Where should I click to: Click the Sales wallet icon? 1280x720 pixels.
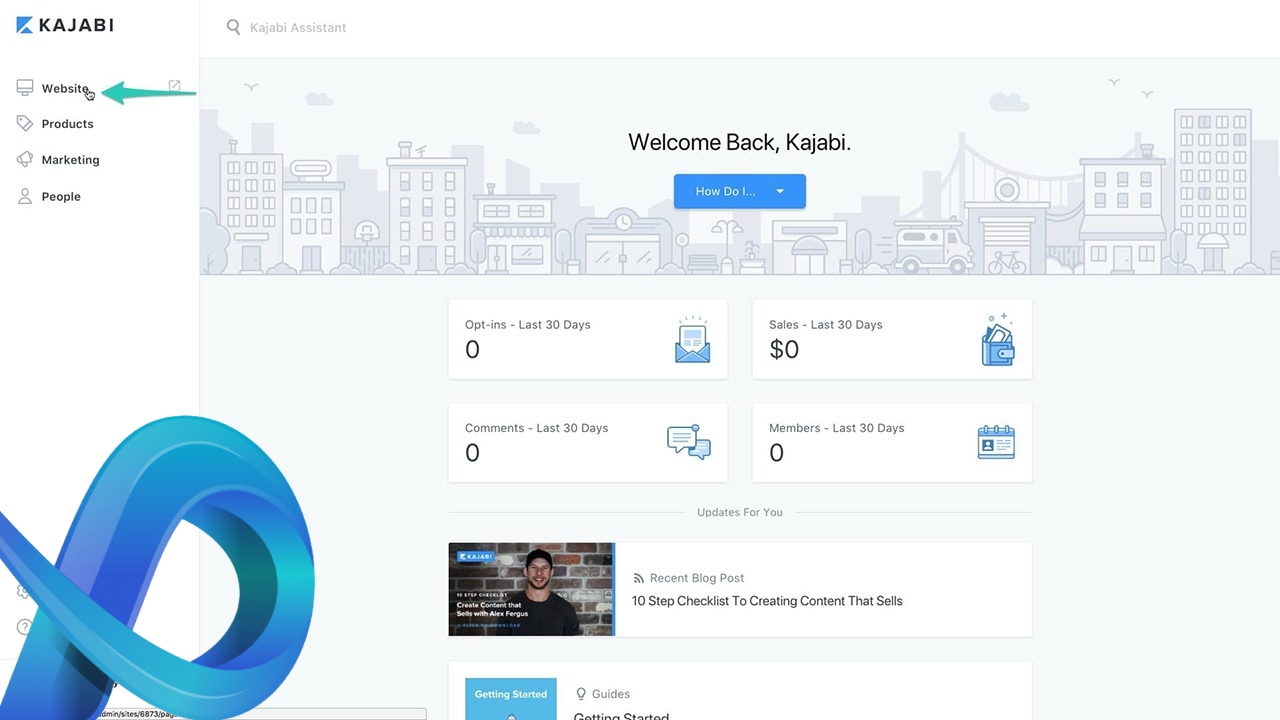(x=998, y=339)
